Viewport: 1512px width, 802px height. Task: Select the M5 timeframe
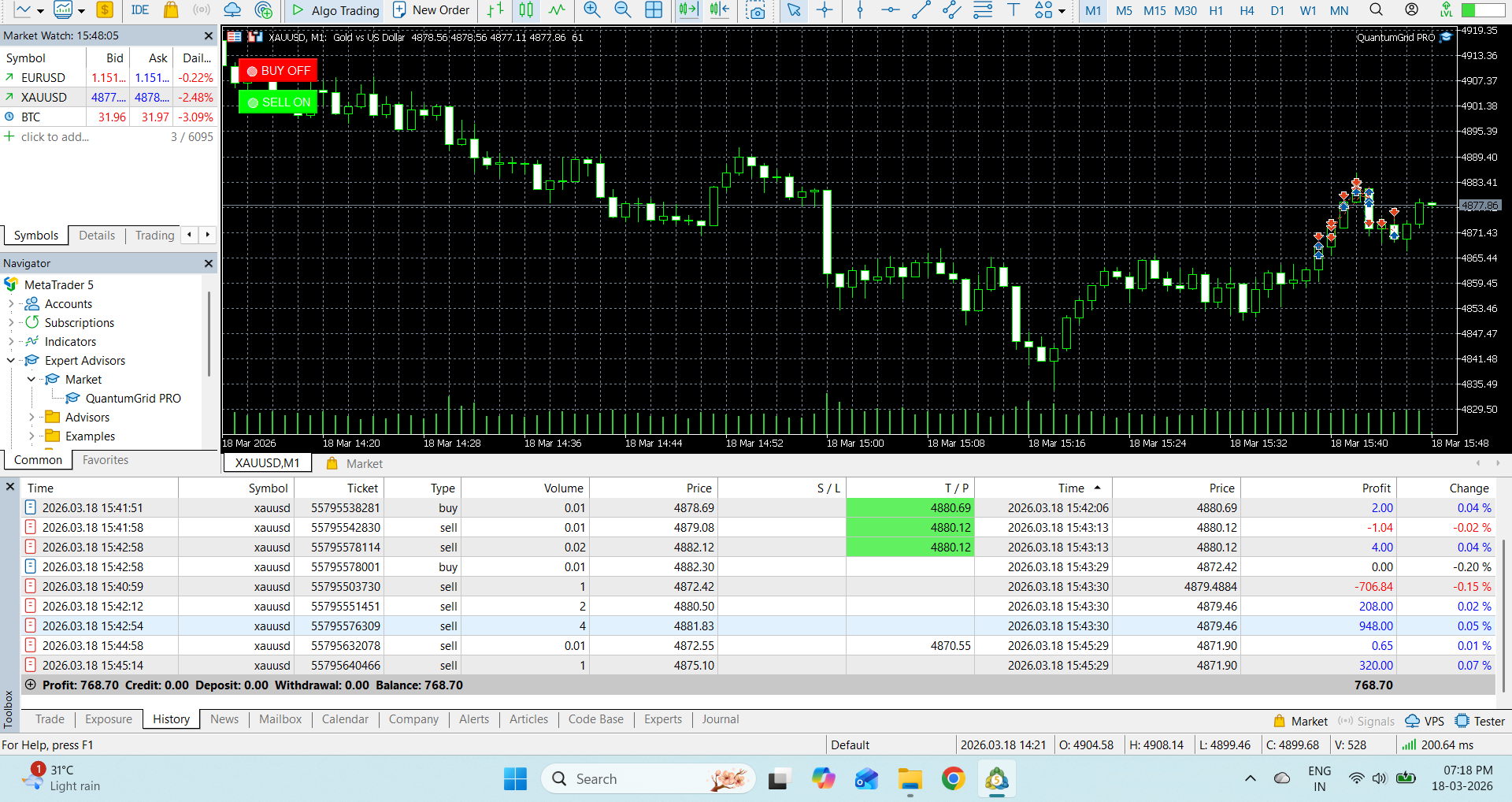tap(1124, 11)
